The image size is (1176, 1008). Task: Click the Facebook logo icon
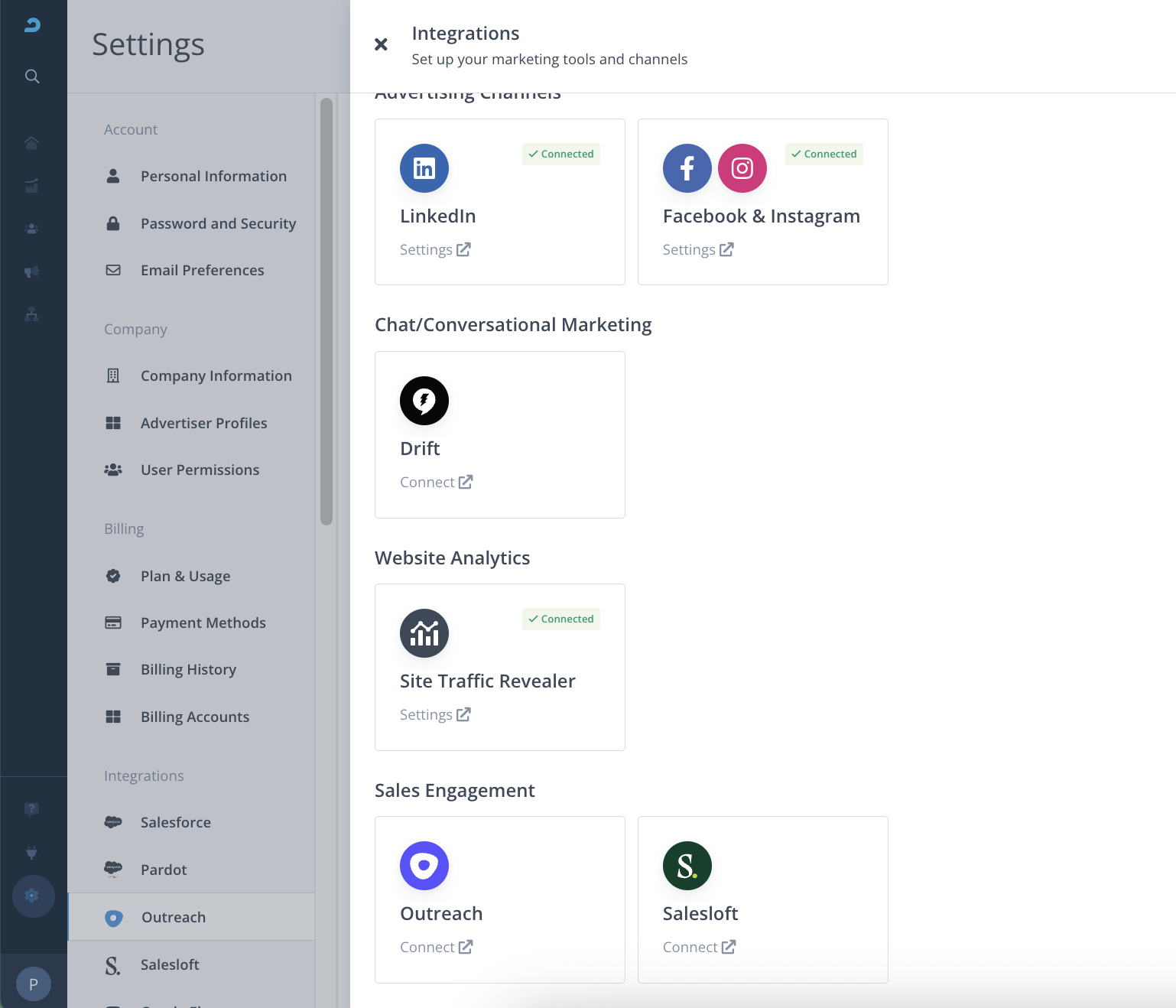(x=687, y=168)
